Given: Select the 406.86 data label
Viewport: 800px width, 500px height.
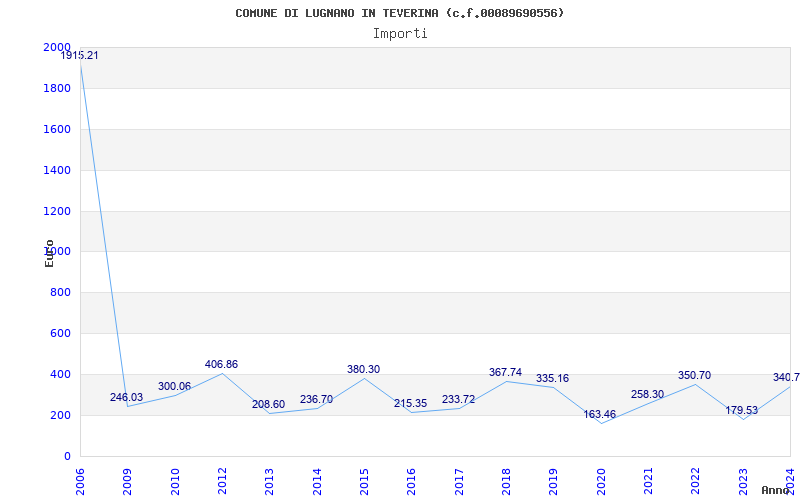Looking at the screenshot, I should (x=221, y=364).
